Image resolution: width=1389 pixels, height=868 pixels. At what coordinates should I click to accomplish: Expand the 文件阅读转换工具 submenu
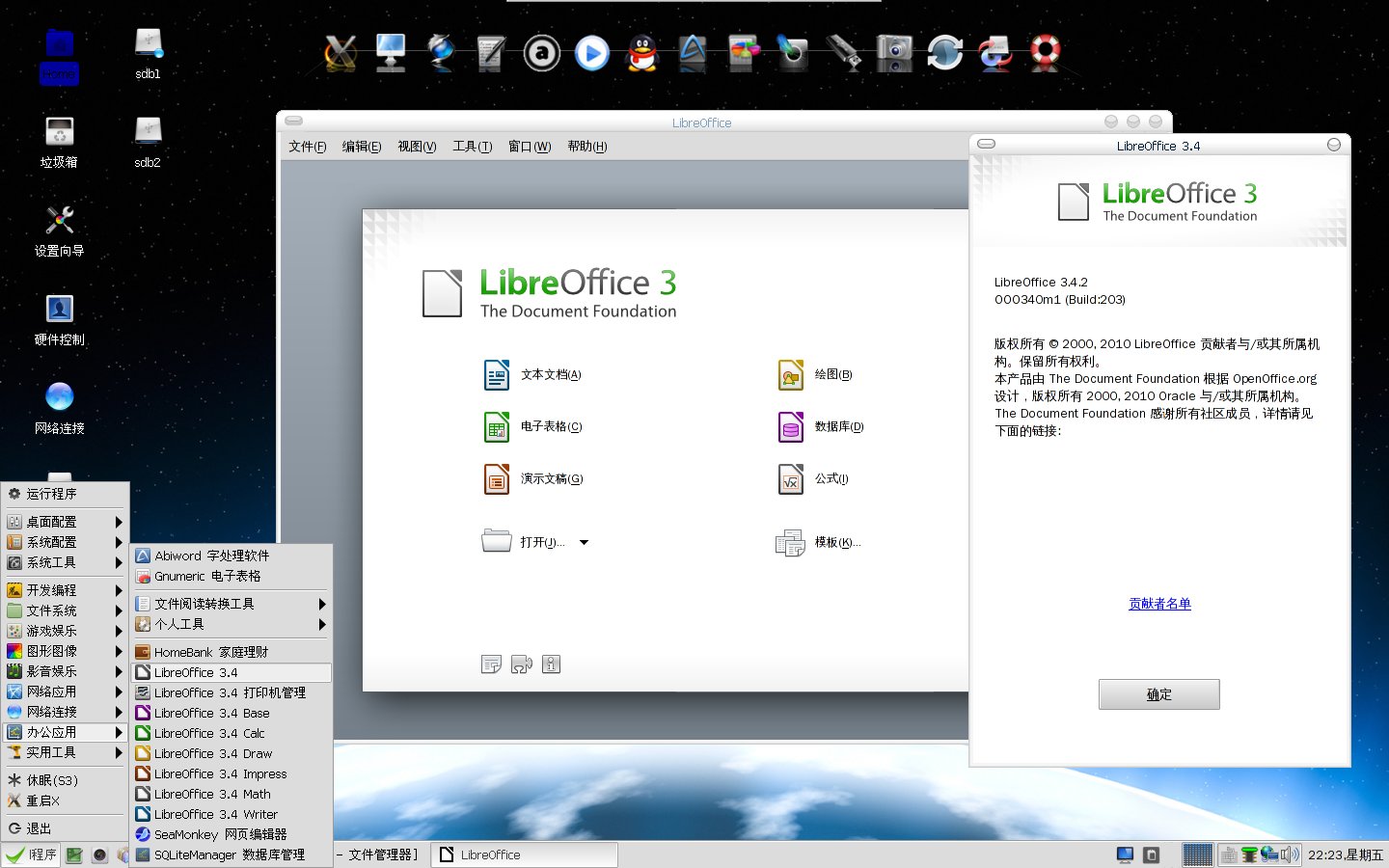coord(231,604)
